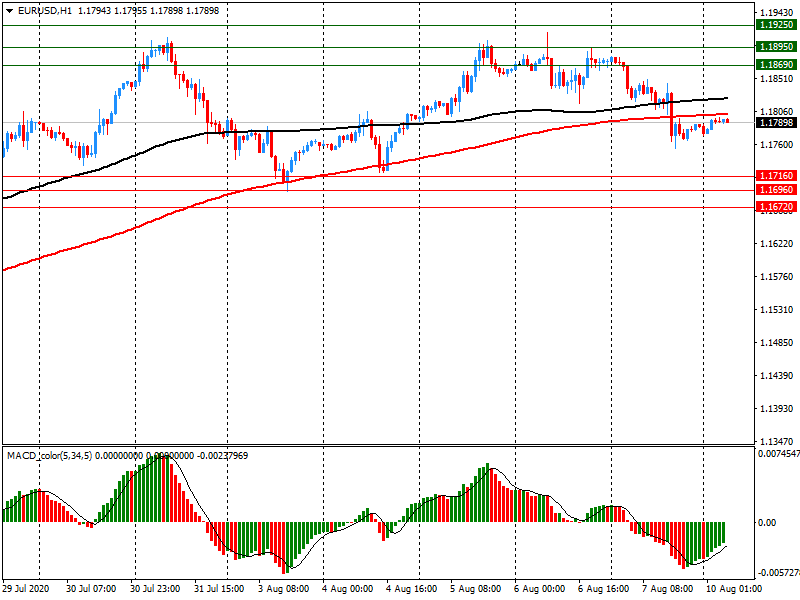Click the 1.17160 red support level label
The image size is (800, 600).
[776, 176]
